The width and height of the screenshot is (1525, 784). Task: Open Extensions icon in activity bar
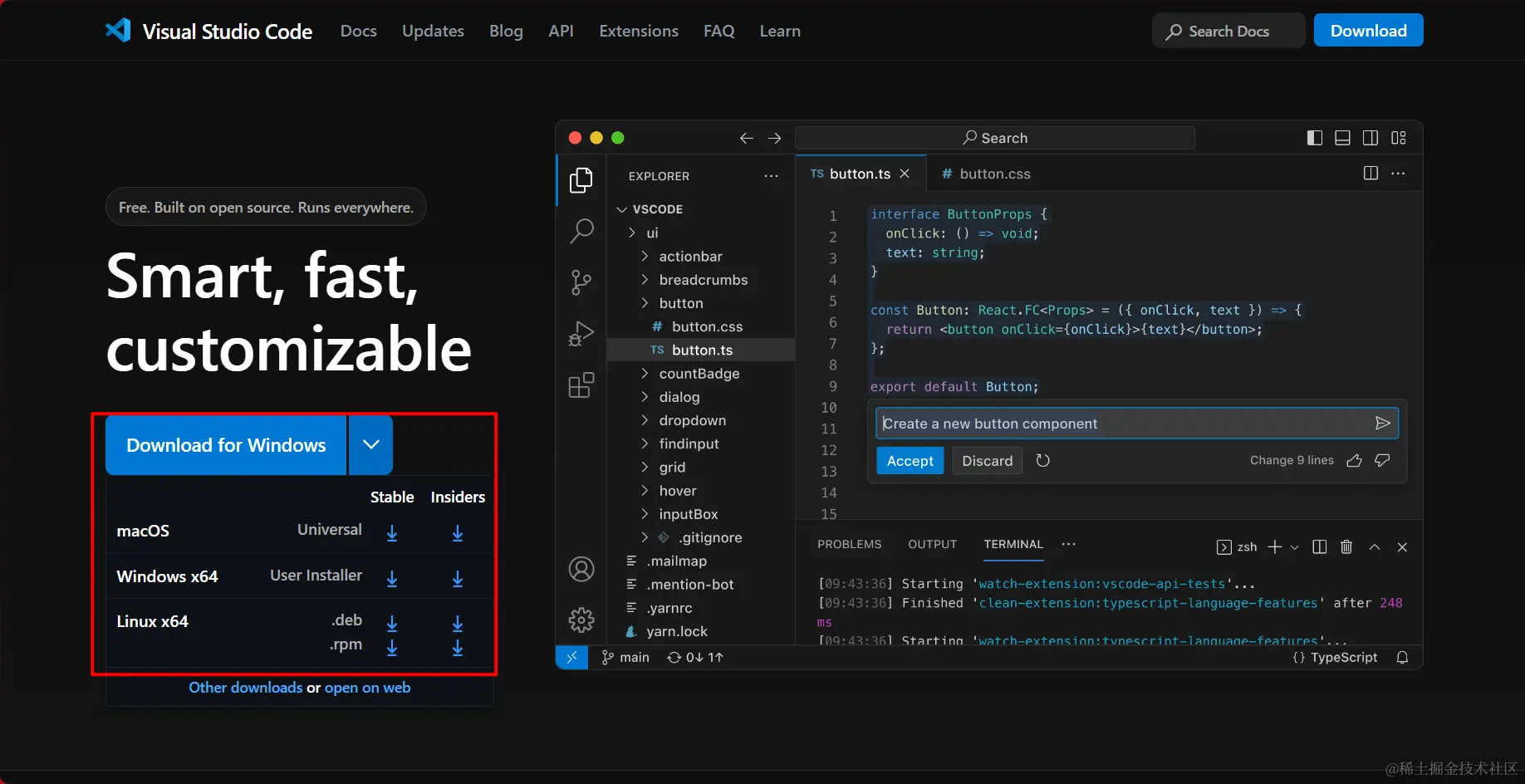click(581, 385)
